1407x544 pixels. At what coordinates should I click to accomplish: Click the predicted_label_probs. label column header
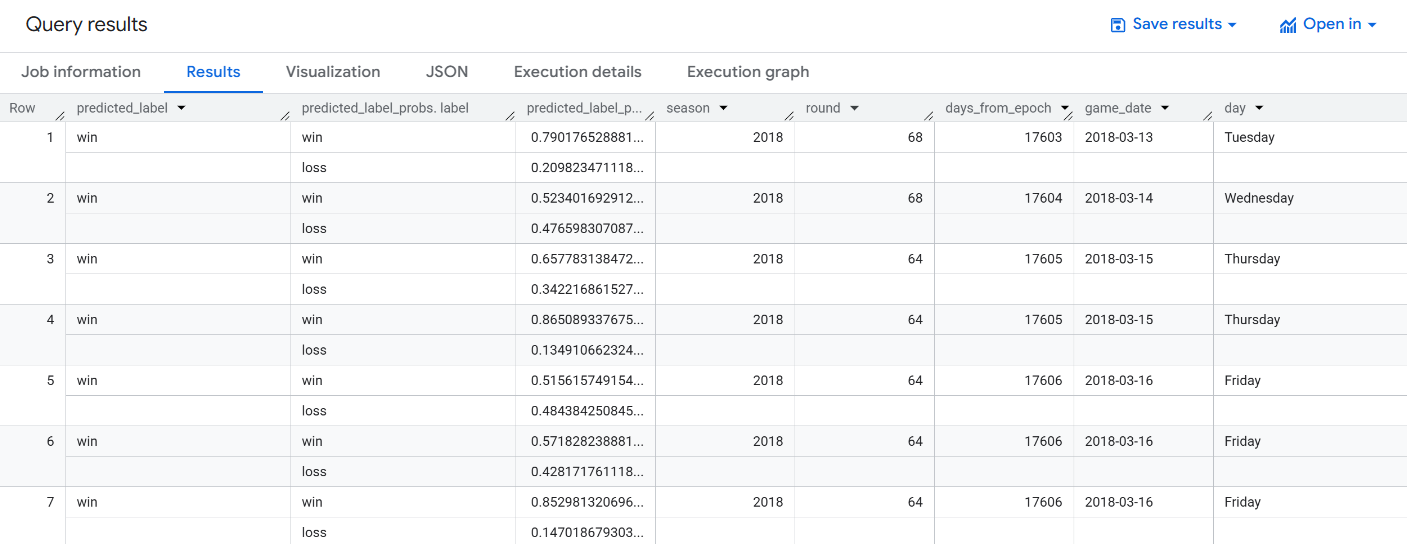[385, 108]
